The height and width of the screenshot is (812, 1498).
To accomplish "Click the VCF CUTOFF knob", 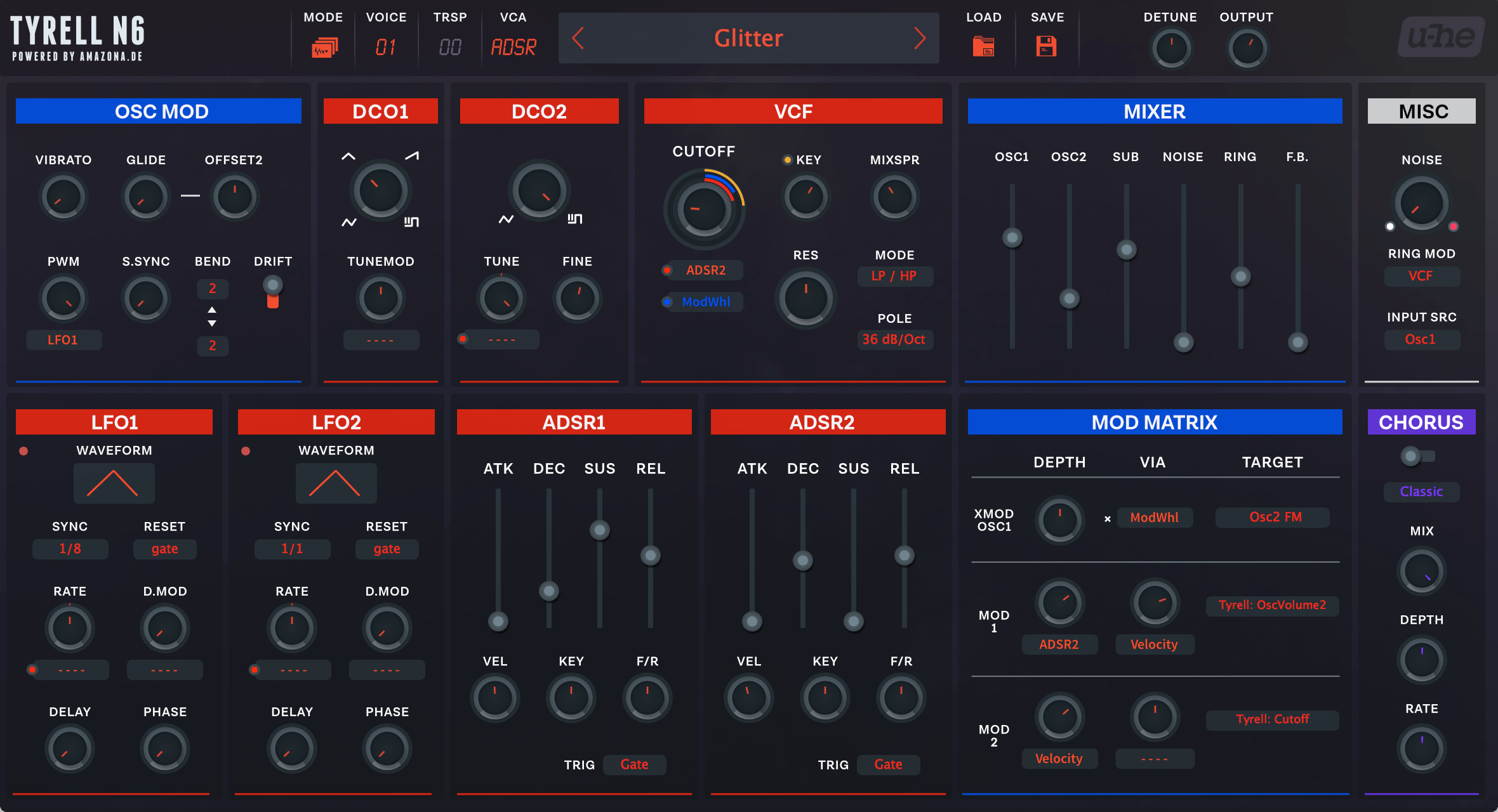I will pyautogui.click(x=704, y=209).
